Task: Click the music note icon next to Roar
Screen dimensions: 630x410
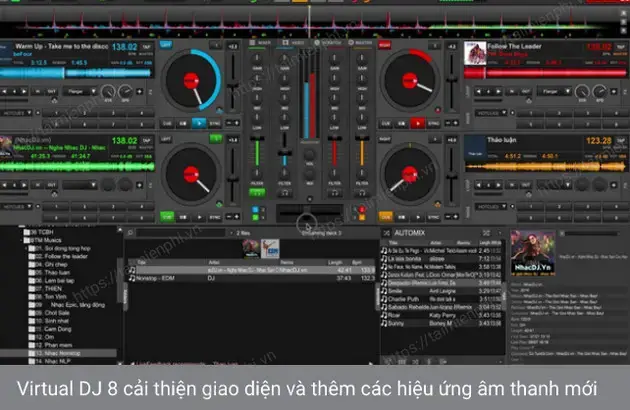Action: (x=384, y=315)
